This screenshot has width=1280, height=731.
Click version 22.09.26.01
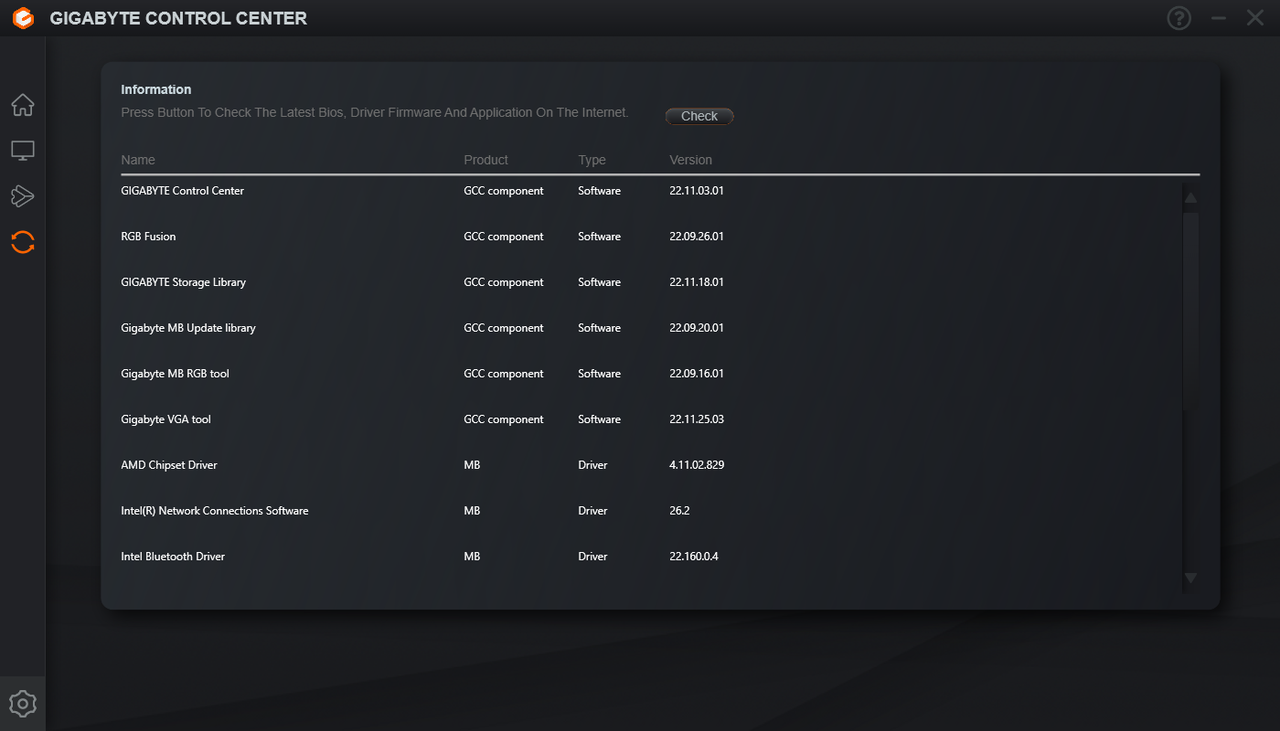[x=697, y=237]
